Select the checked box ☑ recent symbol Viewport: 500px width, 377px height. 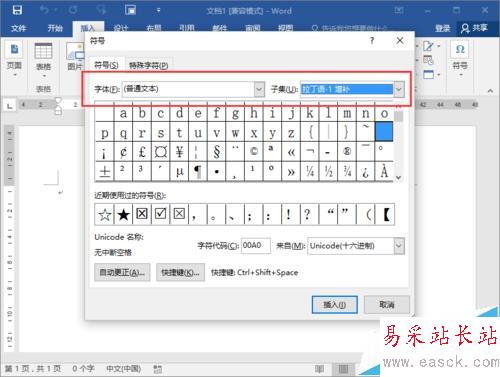161,214
